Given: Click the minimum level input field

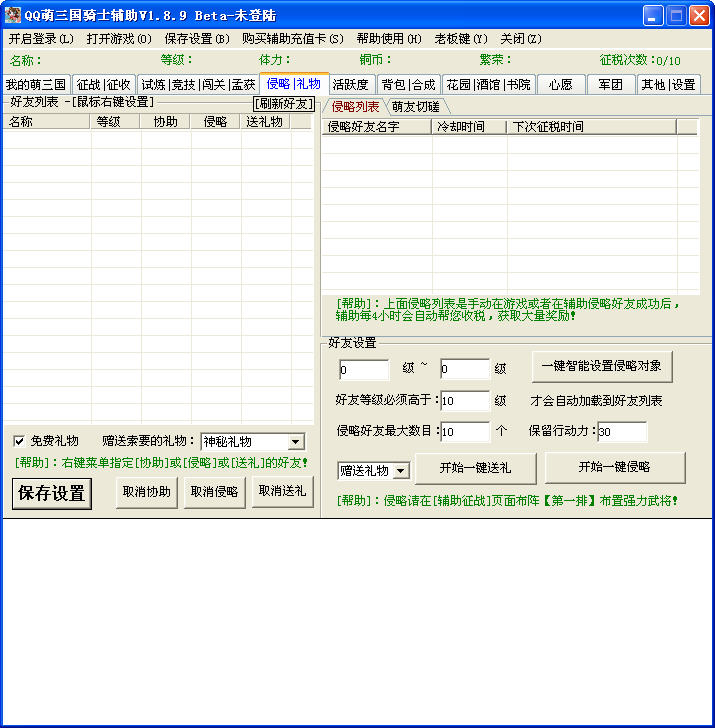Looking at the screenshot, I should tap(364, 370).
